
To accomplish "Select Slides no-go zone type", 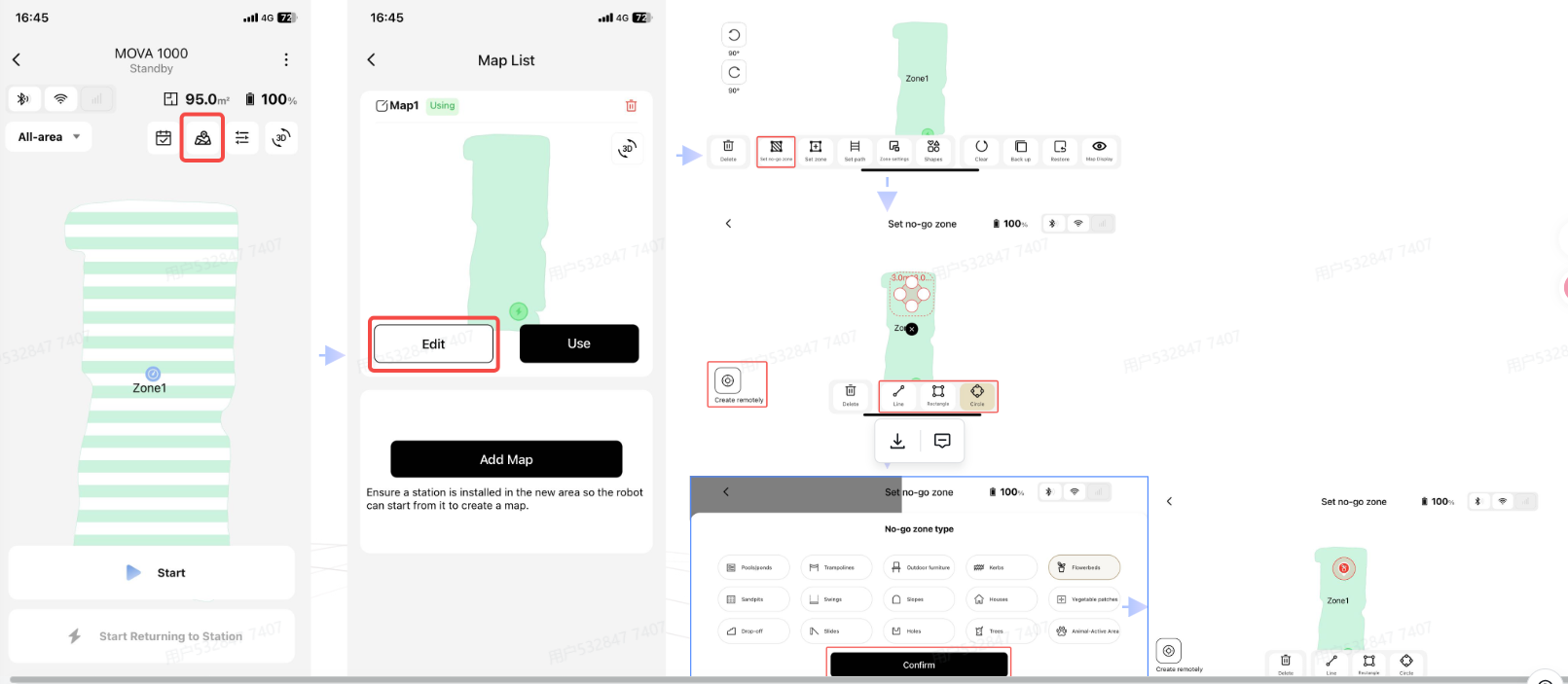I will (836, 630).
